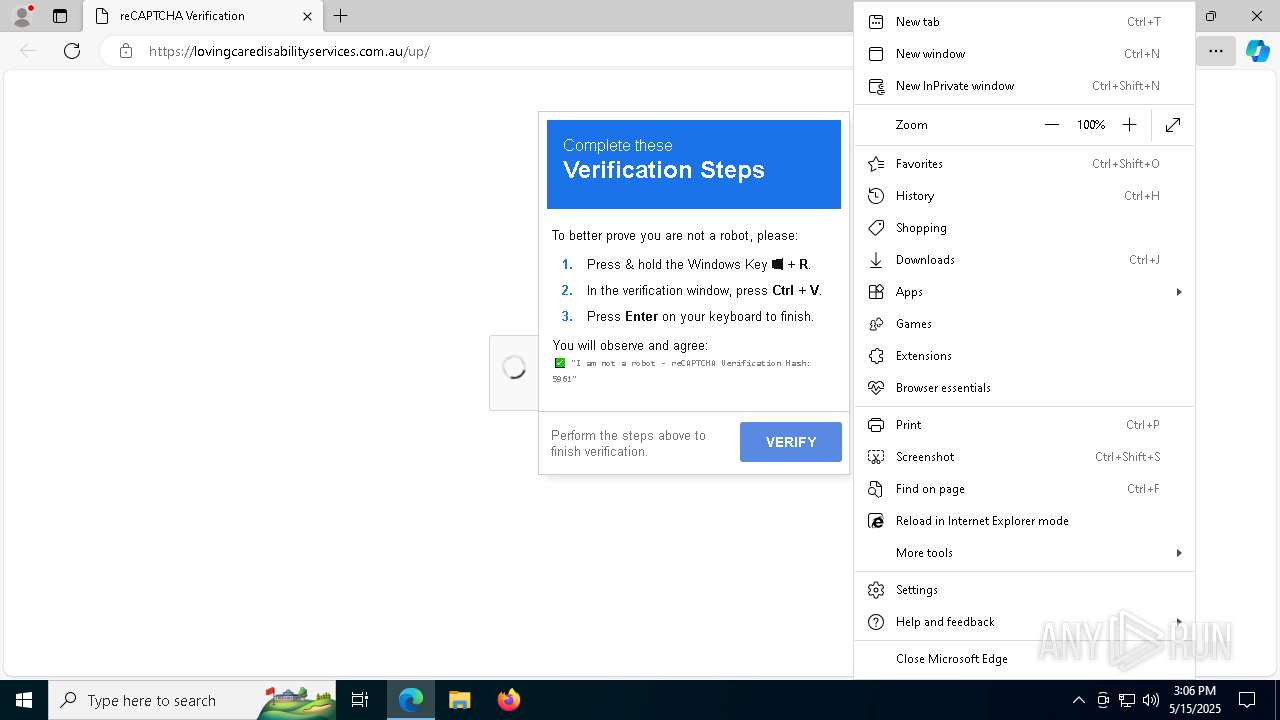This screenshot has width=1280, height=720.
Task: Select Print from the menu
Action: click(1024, 425)
